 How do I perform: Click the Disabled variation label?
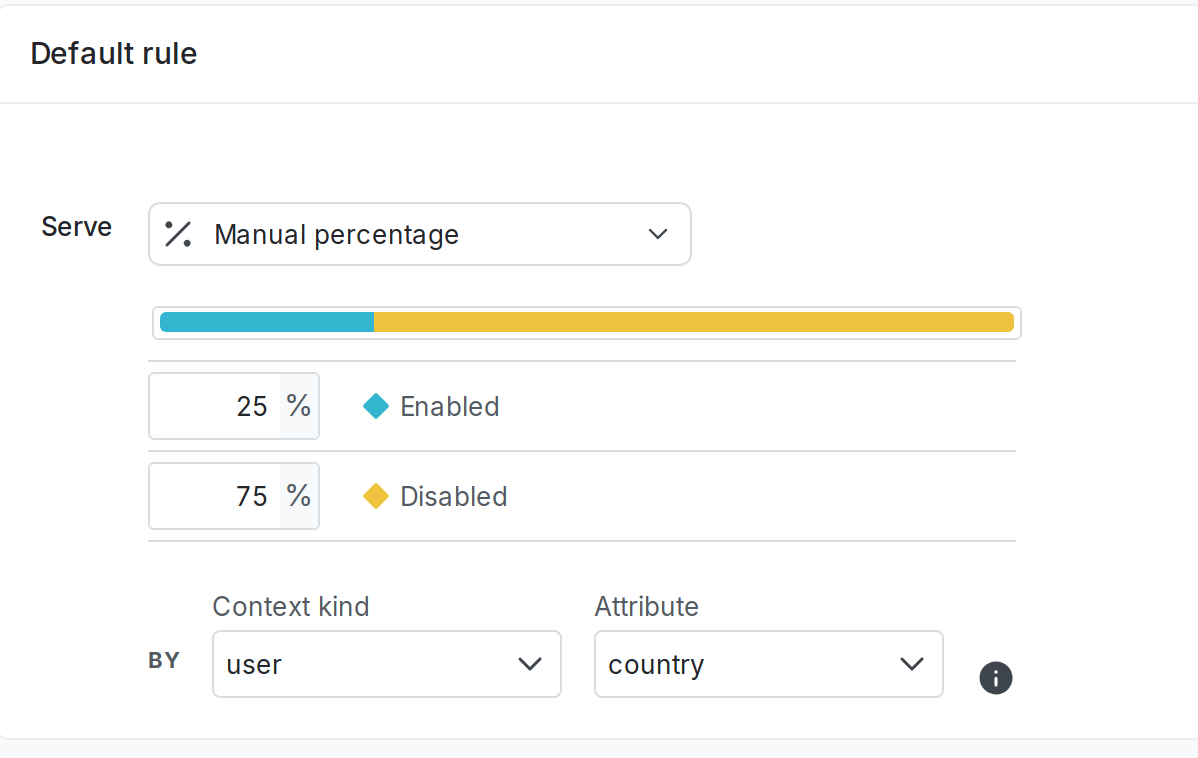453,496
